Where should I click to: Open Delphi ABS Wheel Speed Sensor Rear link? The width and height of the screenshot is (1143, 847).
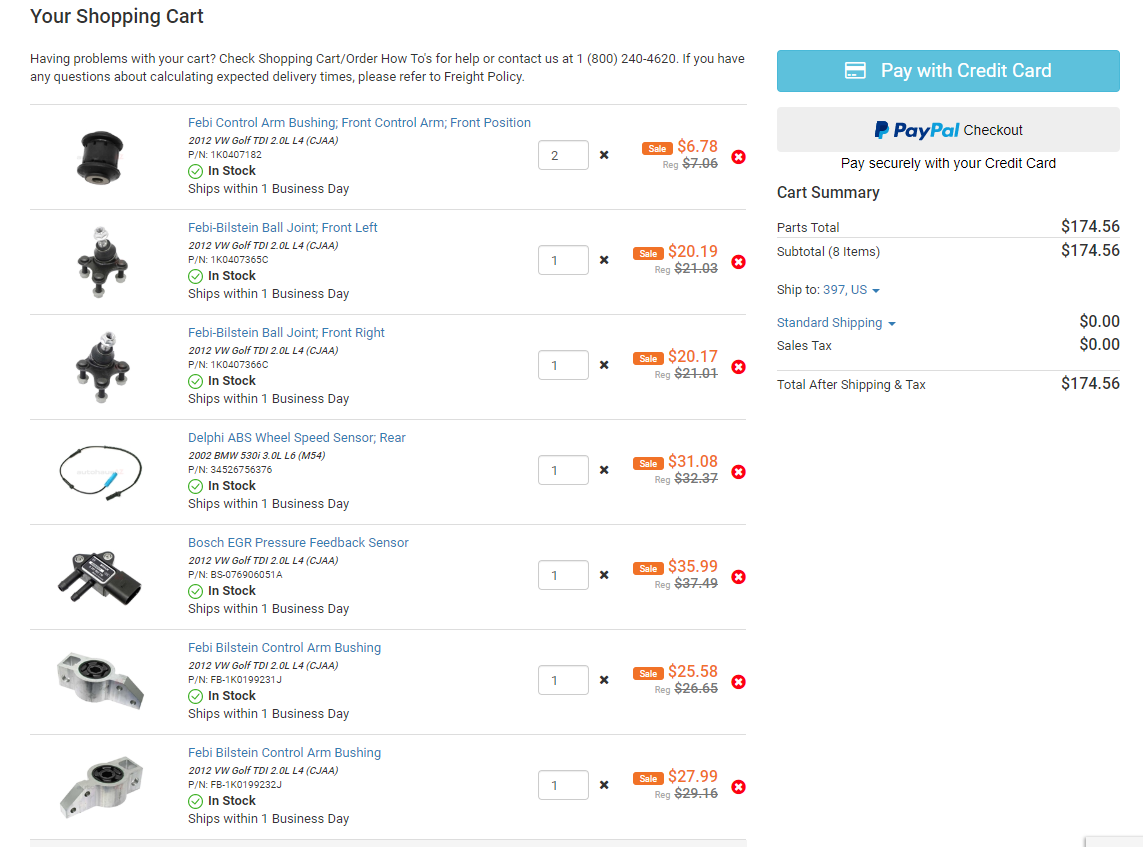click(297, 437)
